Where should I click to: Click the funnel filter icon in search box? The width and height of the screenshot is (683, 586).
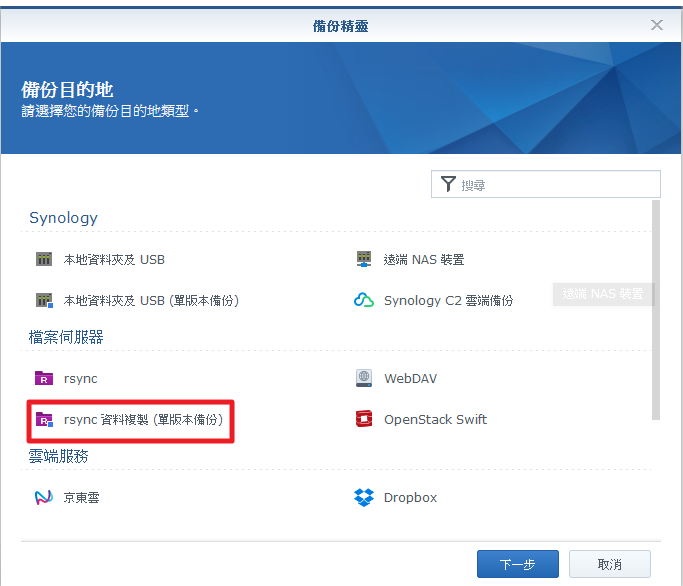(448, 184)
